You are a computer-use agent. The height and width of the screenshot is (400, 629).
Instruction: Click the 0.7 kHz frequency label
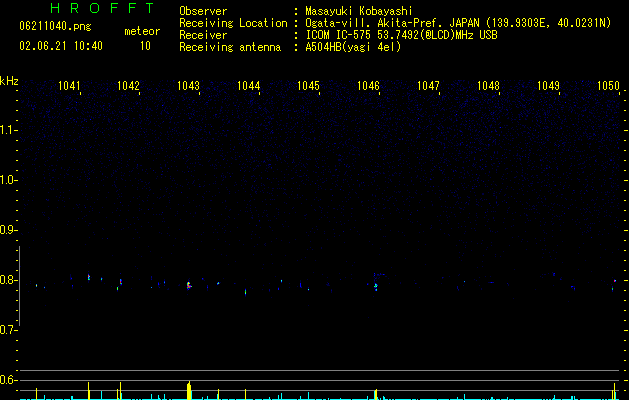8,330
